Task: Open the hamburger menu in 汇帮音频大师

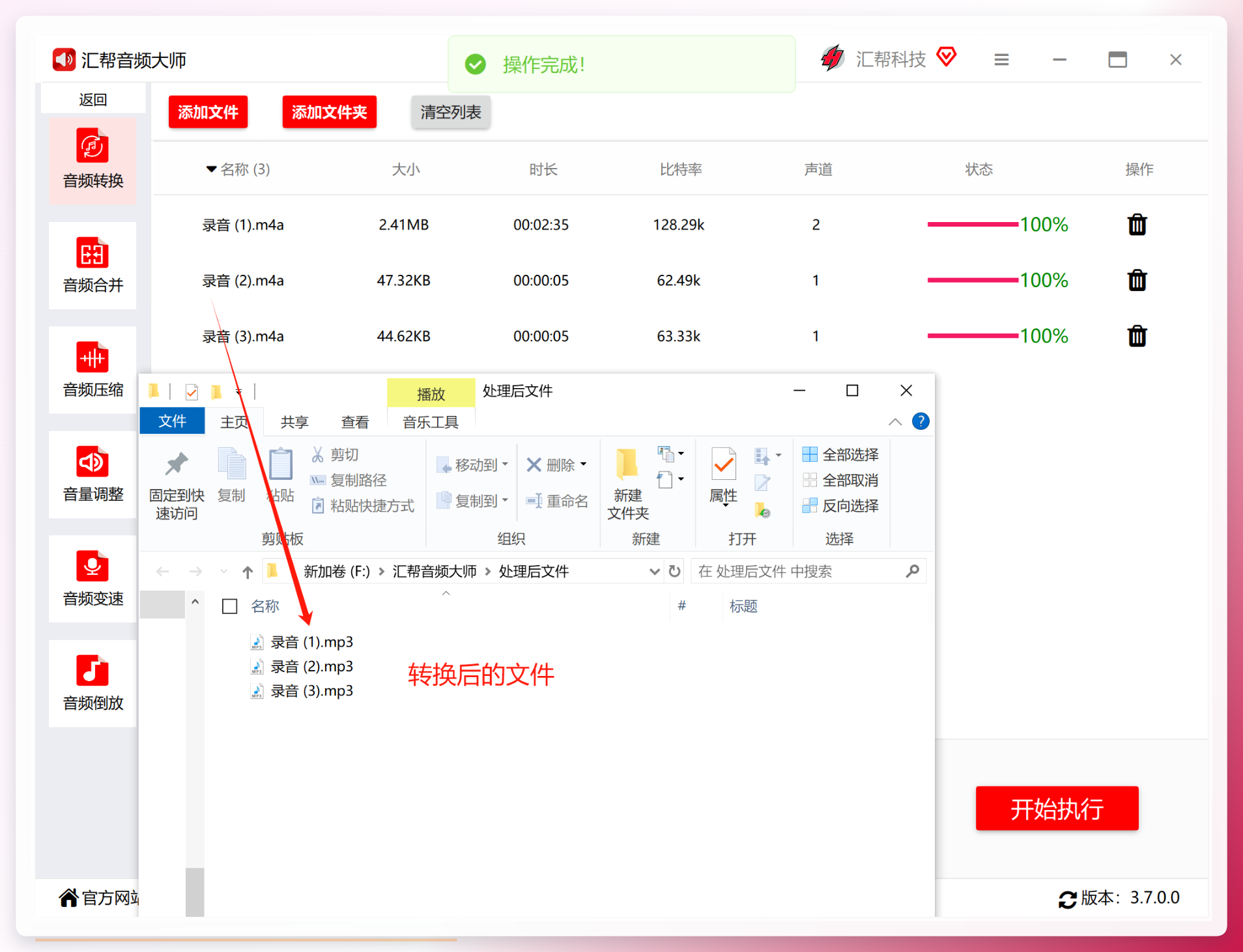Action: point(1001,60)
